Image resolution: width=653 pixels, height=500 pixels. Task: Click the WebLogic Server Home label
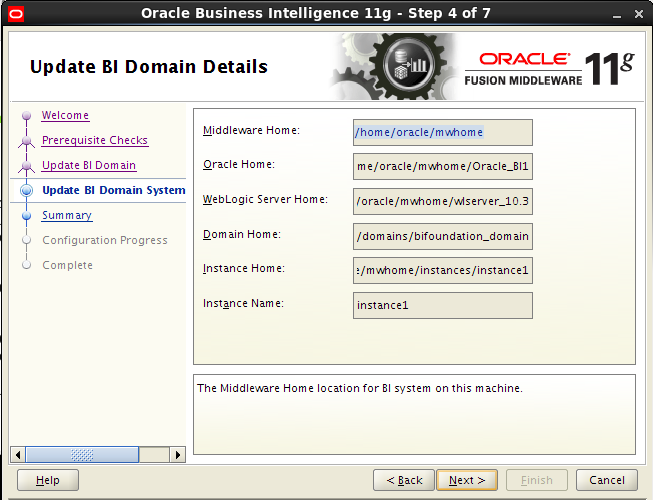[x=265, y=199]
